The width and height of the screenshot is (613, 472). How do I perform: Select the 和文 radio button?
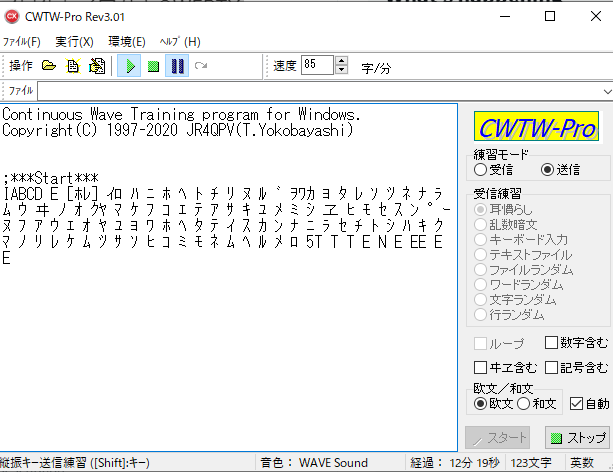point(537,403)
